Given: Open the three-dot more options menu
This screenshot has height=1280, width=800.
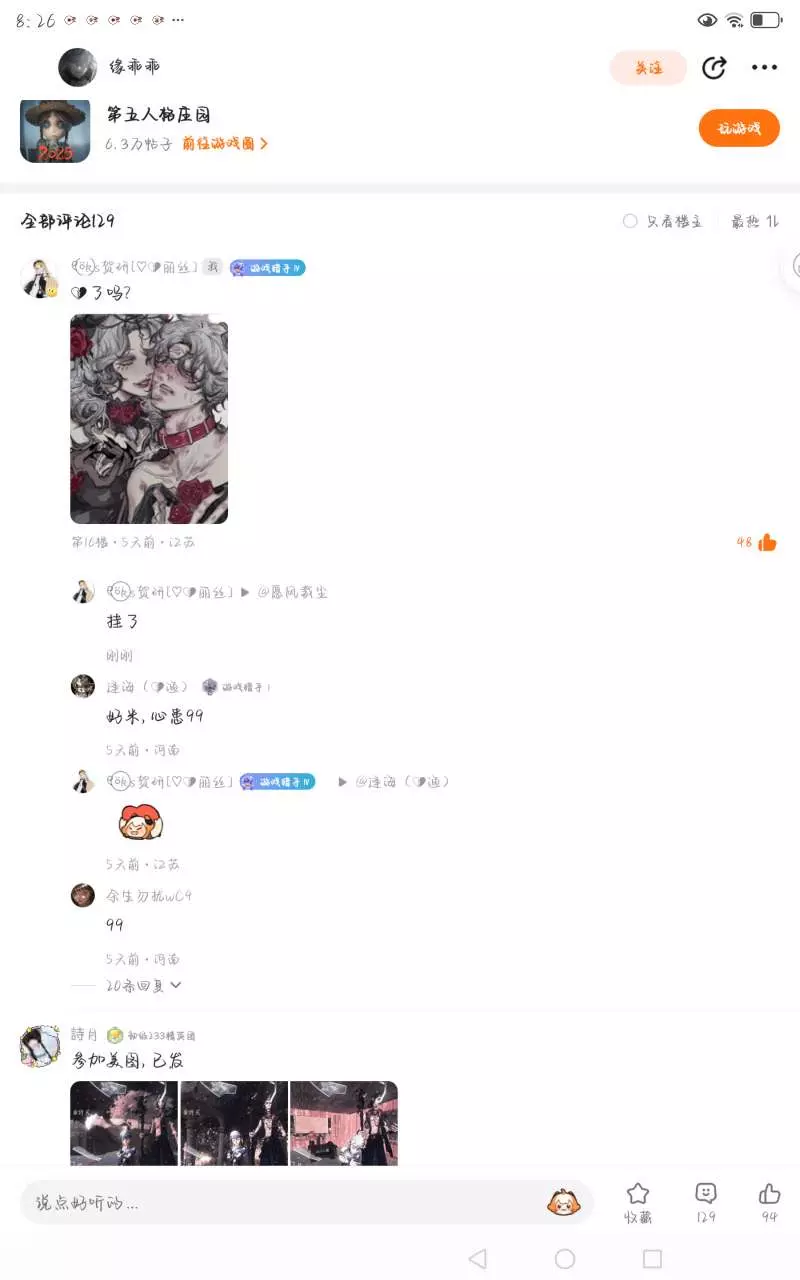Looking at the screenshot, I should click(764, 67).
